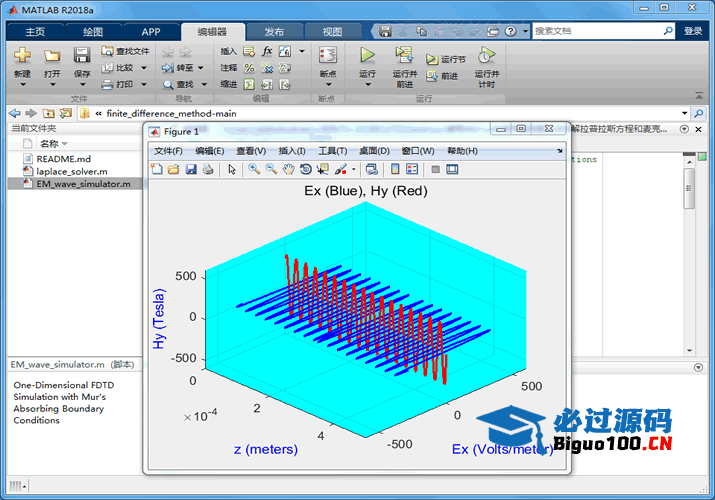This screenshot has width=715, height=500.
Task: Switch to the Publish (发布) tab
Action: coord(274,31)
